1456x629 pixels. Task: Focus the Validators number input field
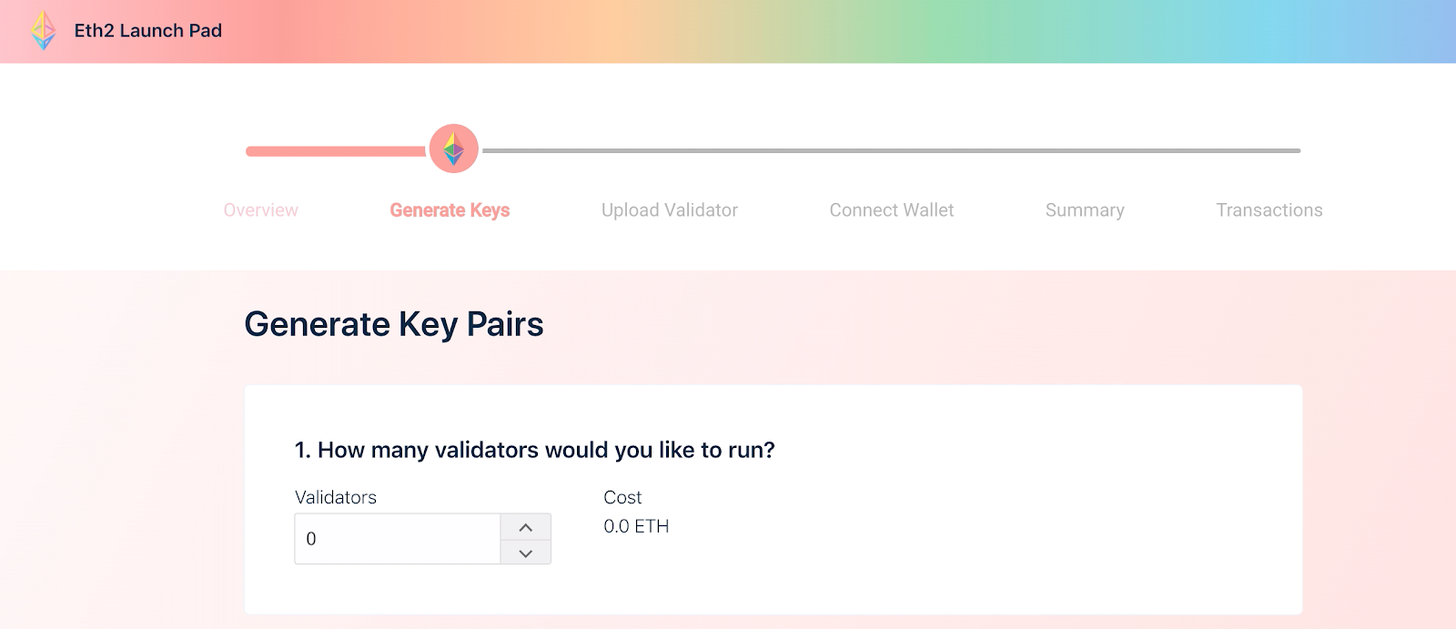click(397, 539)
